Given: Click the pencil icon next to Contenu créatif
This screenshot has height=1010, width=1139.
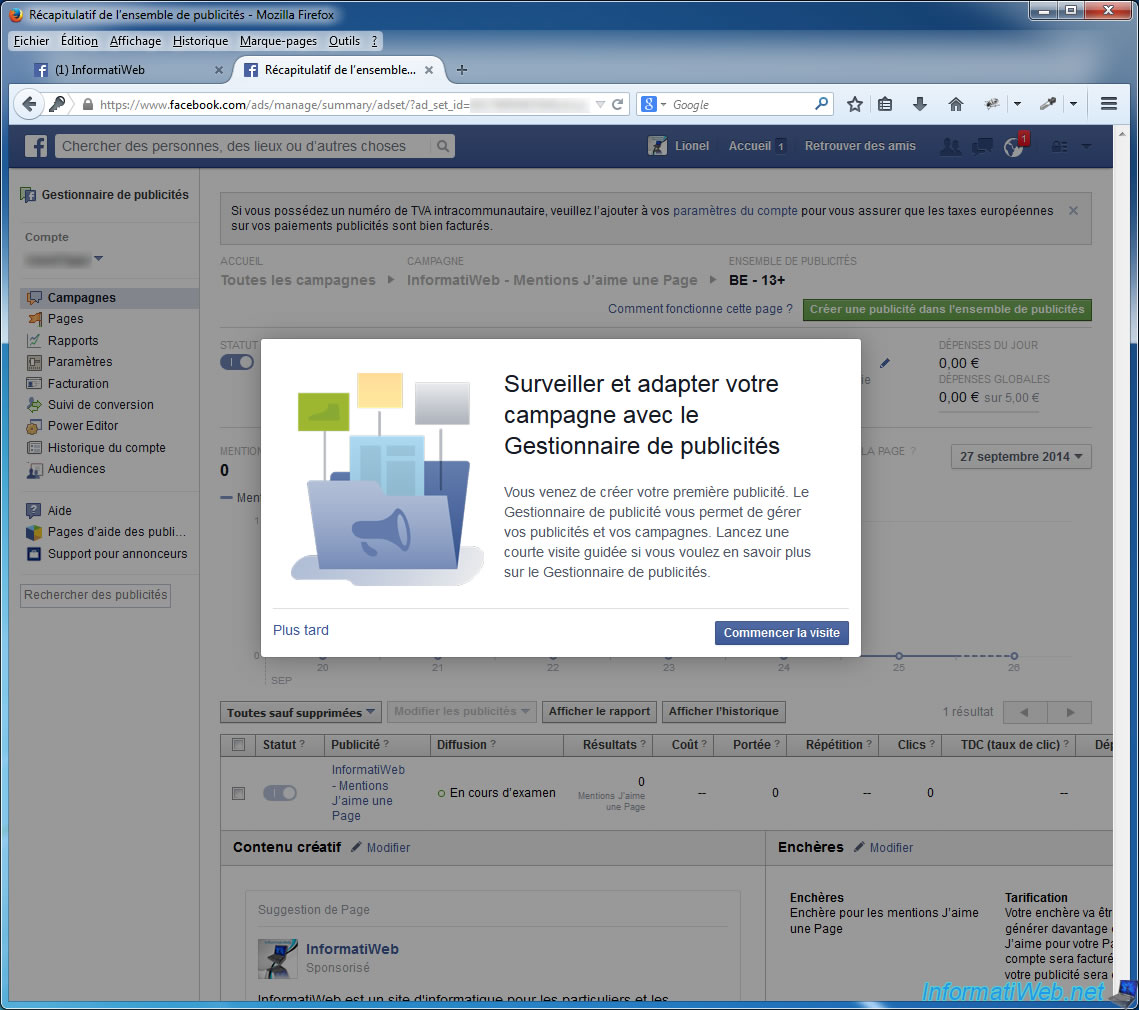Looking at the screenshot, I should coord(356,847).
